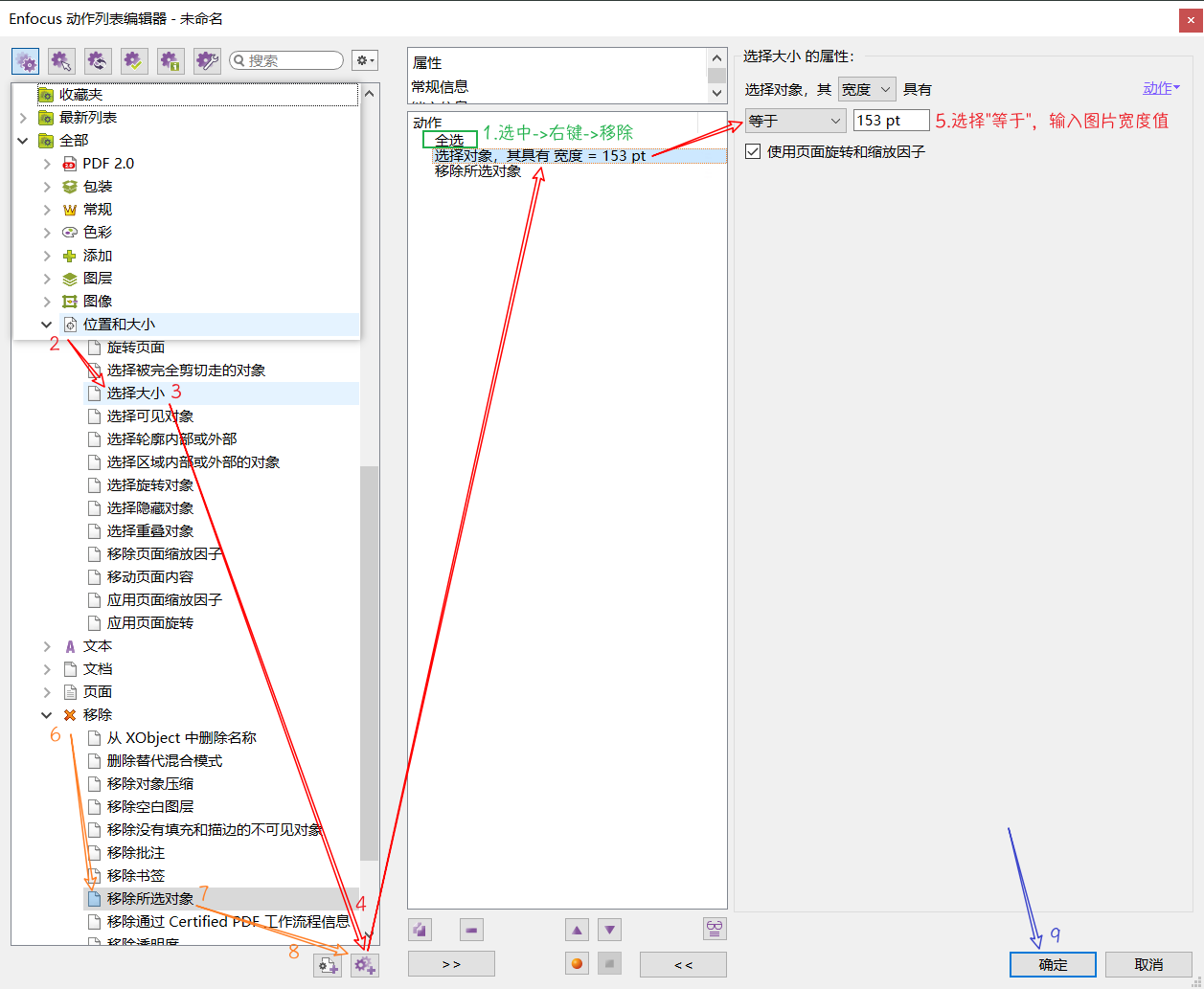This screenshot has width=1204, height=989.
Task: Click the >> button
Action: coord(451,964)
